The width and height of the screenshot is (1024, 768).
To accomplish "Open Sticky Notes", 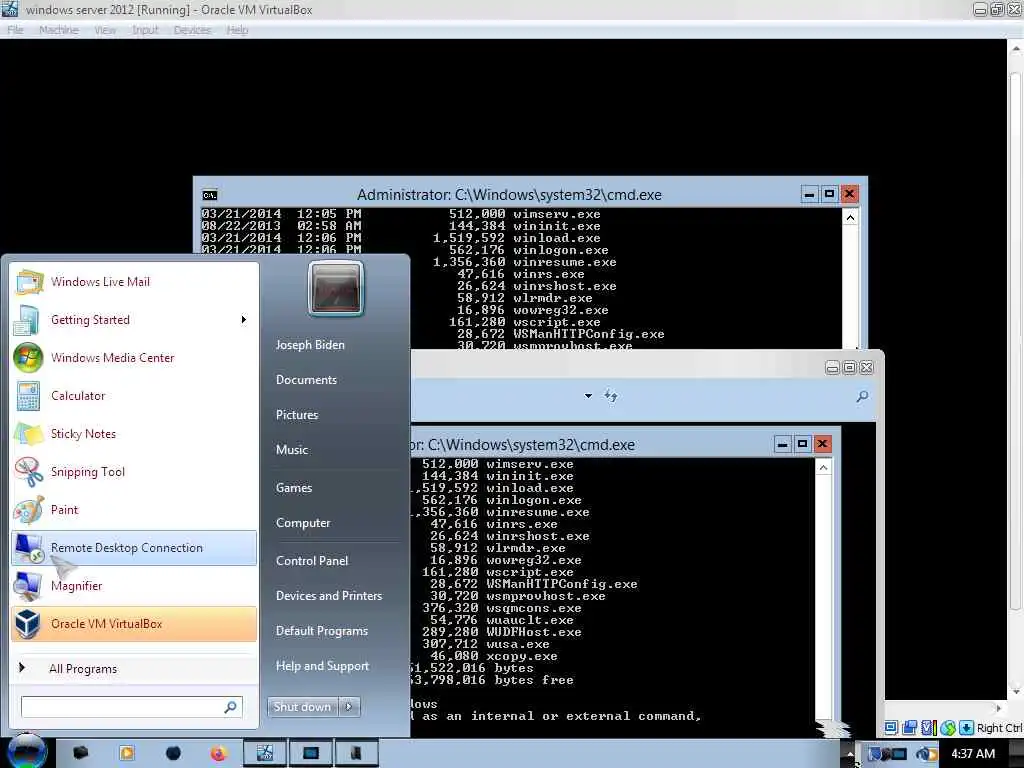I will 134,434.
